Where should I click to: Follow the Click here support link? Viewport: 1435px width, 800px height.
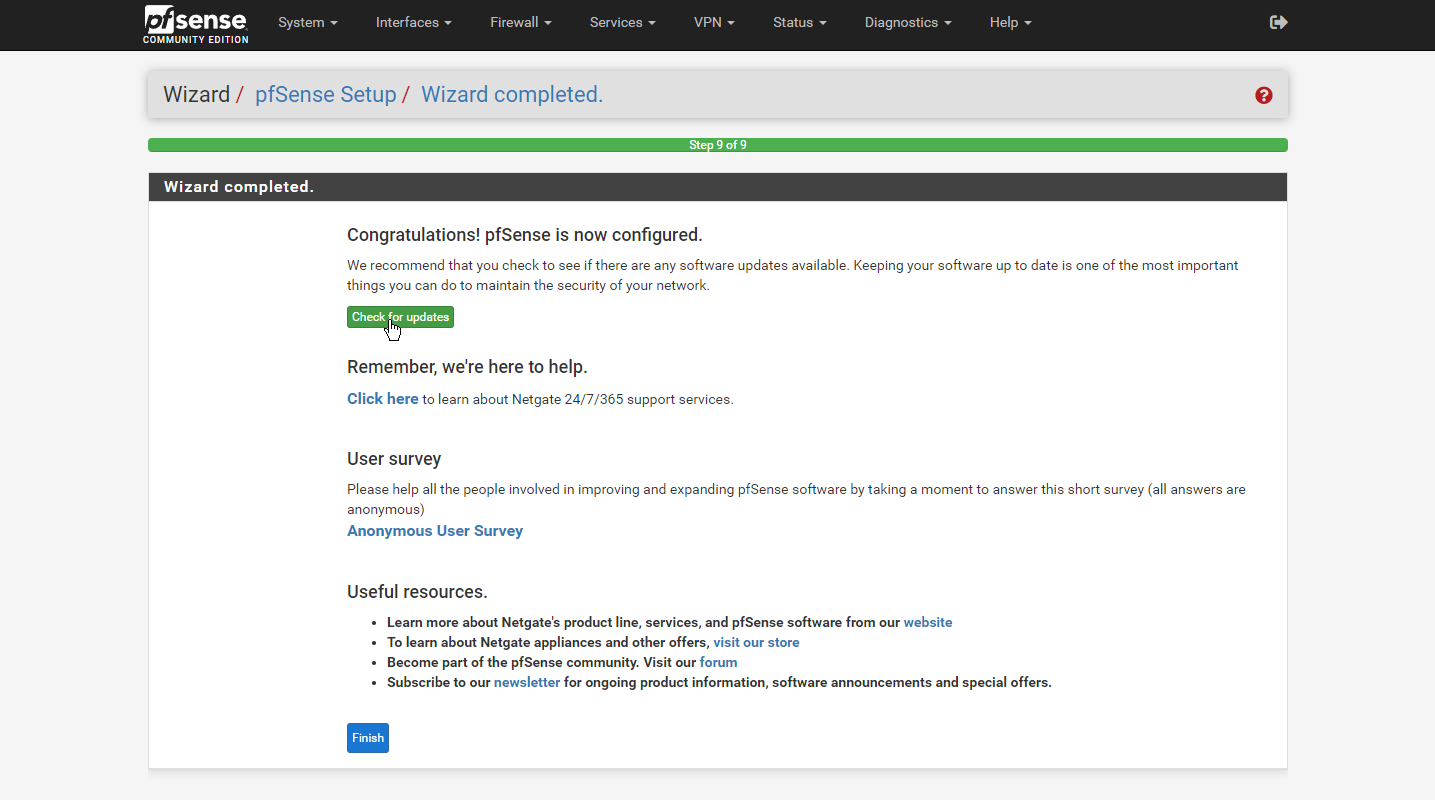[x=383, y=398]
